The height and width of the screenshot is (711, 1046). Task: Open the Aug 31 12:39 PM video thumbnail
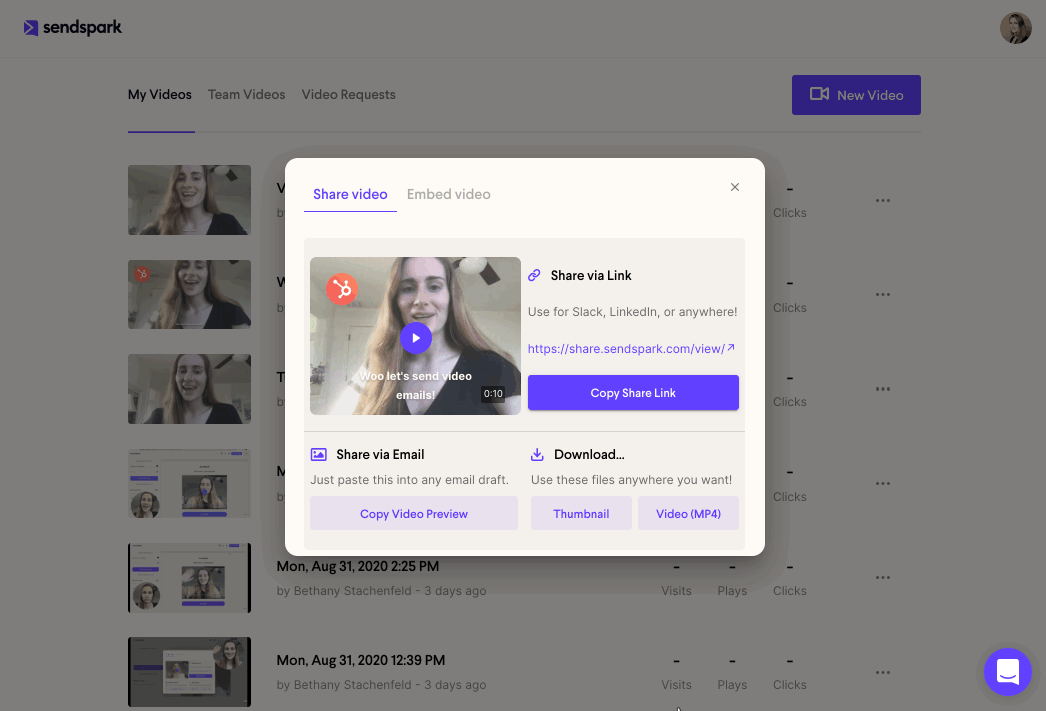[x=189, y=672]
